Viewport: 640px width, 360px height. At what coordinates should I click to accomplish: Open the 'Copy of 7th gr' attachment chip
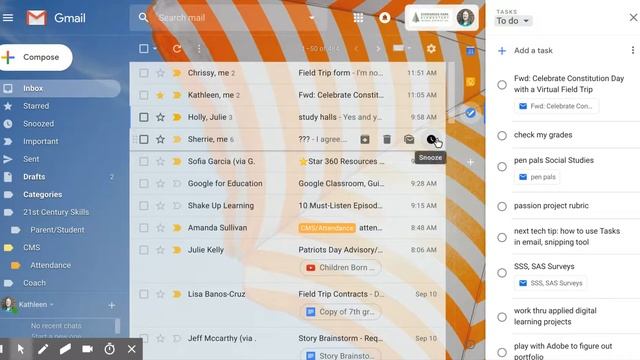click(340, 312)
